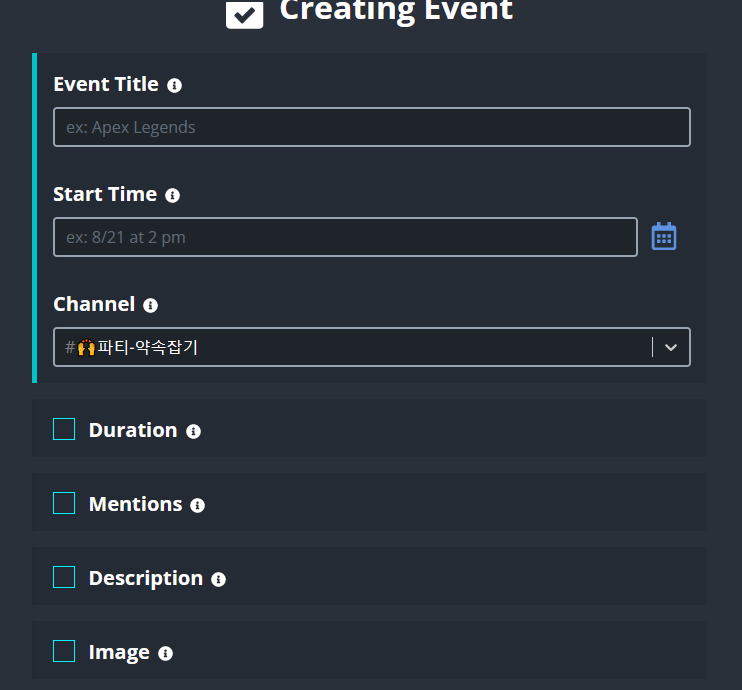Focus the Event Title input field
The image size is (742, 690).
point(372,127)
